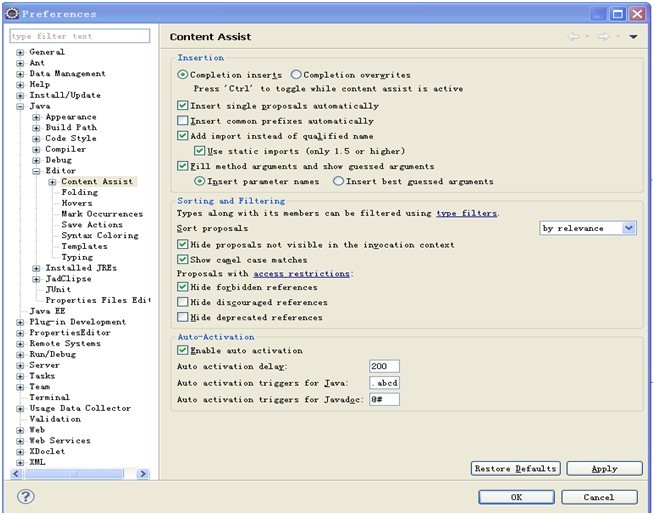Toggle Insert single proposals automatically checkbox
The width and height of the screenshot is (655, 515).
[182, 105]
